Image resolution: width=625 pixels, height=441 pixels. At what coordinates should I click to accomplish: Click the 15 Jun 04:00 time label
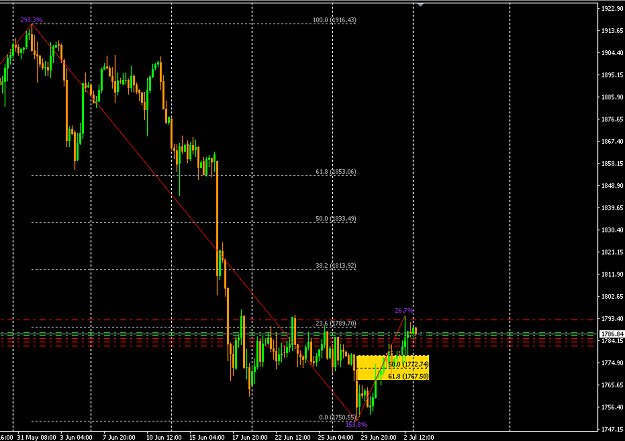(x=207, y=437)
